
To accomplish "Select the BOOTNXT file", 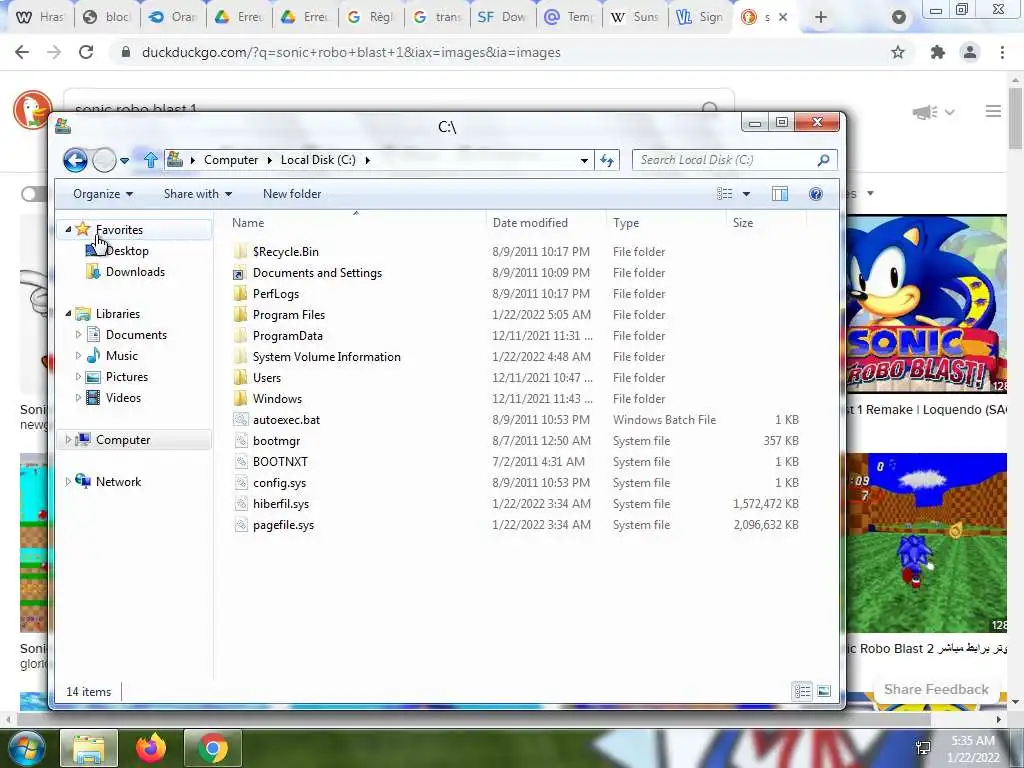I will click(280, 462).
